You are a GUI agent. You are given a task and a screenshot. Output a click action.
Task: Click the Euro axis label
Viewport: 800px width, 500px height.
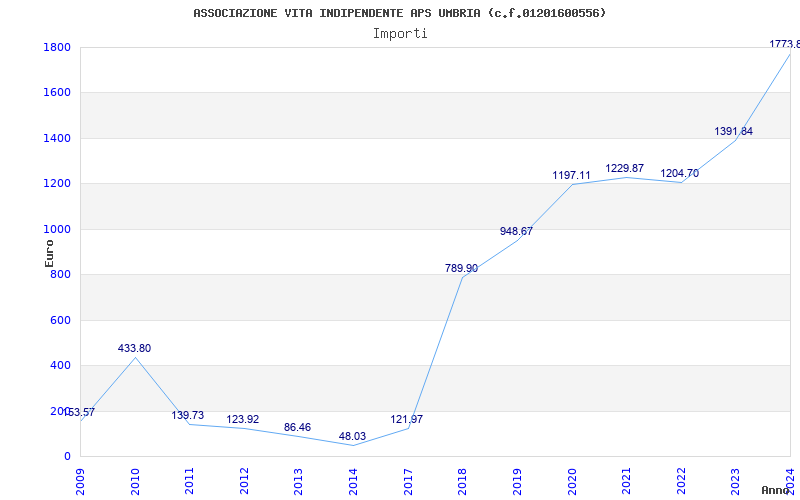[x=49, y=253]
